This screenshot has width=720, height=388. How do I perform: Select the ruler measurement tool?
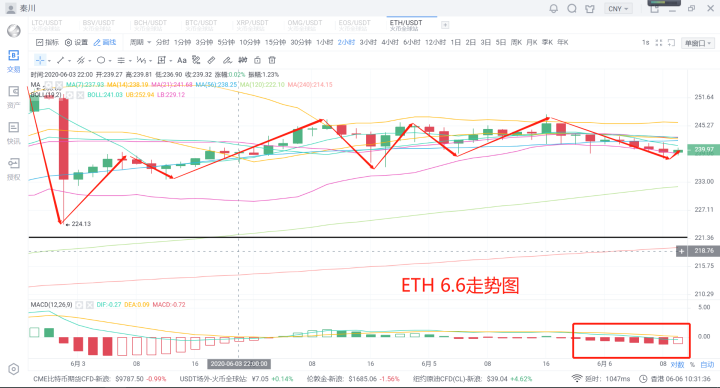point(211,60)
